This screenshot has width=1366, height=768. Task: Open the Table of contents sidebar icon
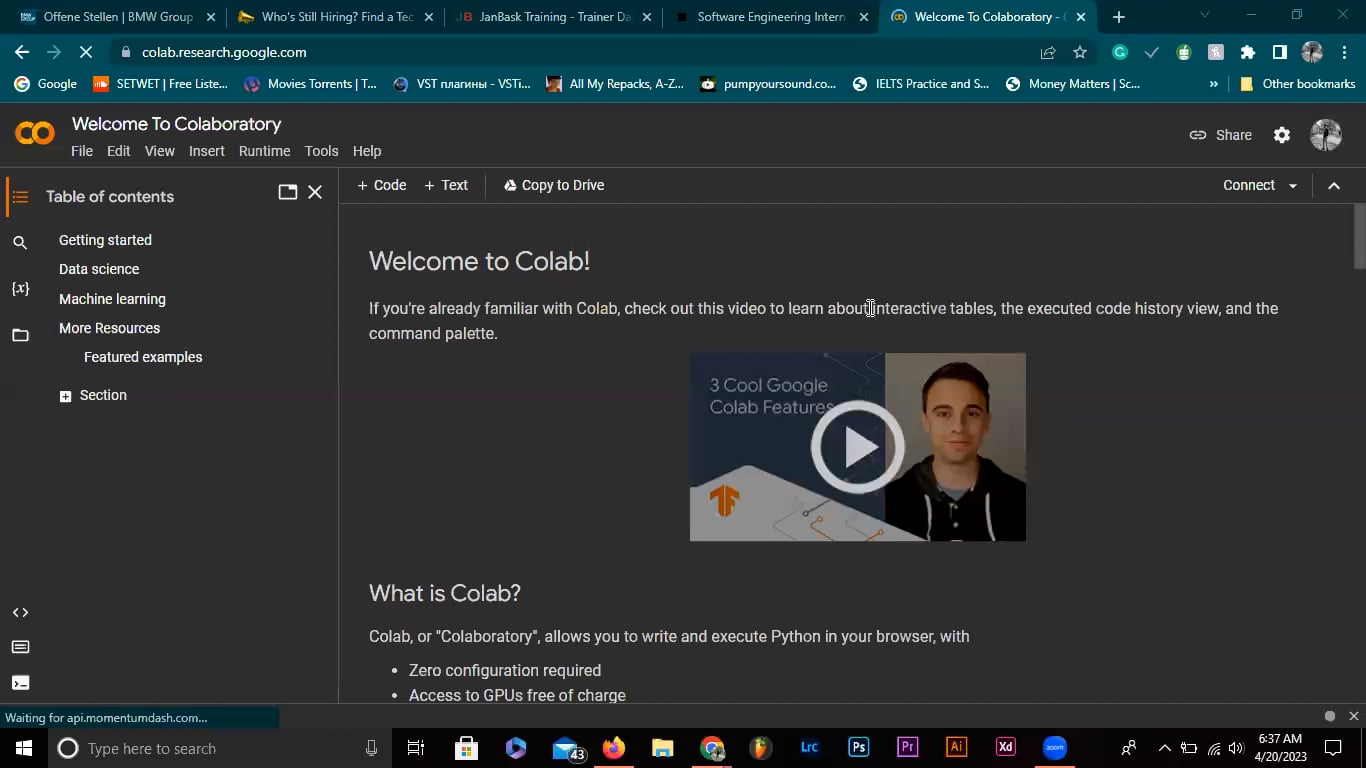[x=20, y=197]
